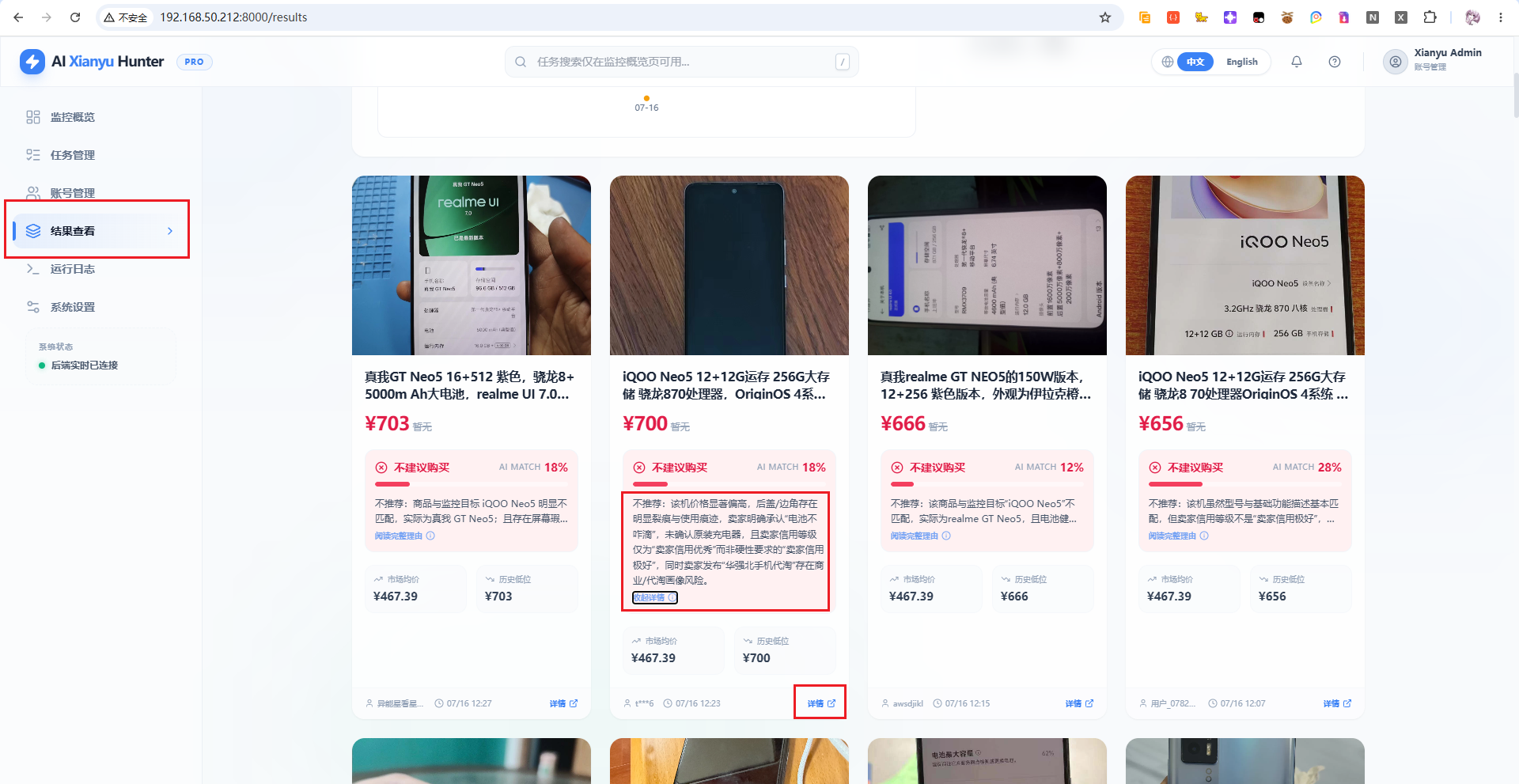Open the purple crosshair extension

pos(1230,17)
